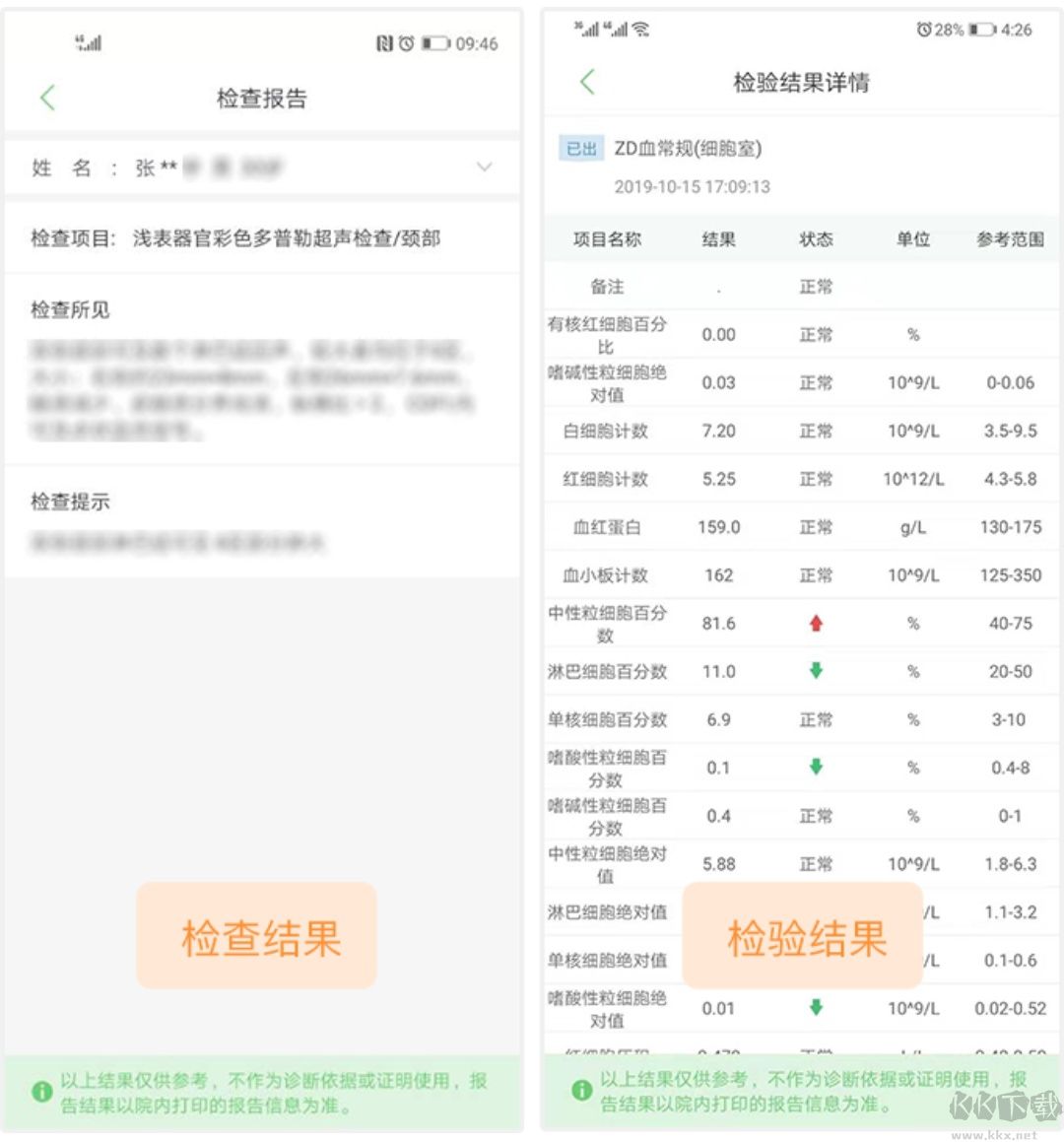
Task: Open the ZD血常规(细胞室) report entry
Action: tap(690, 148)
